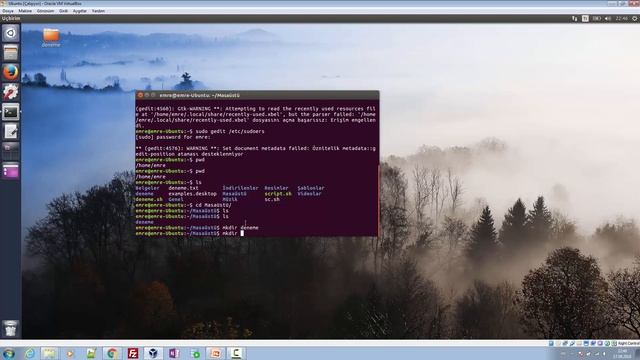This screenshot has width=640, height=360.
Task: Switch to the VirtualBox taskbar icon
Action: click(153, 353)
